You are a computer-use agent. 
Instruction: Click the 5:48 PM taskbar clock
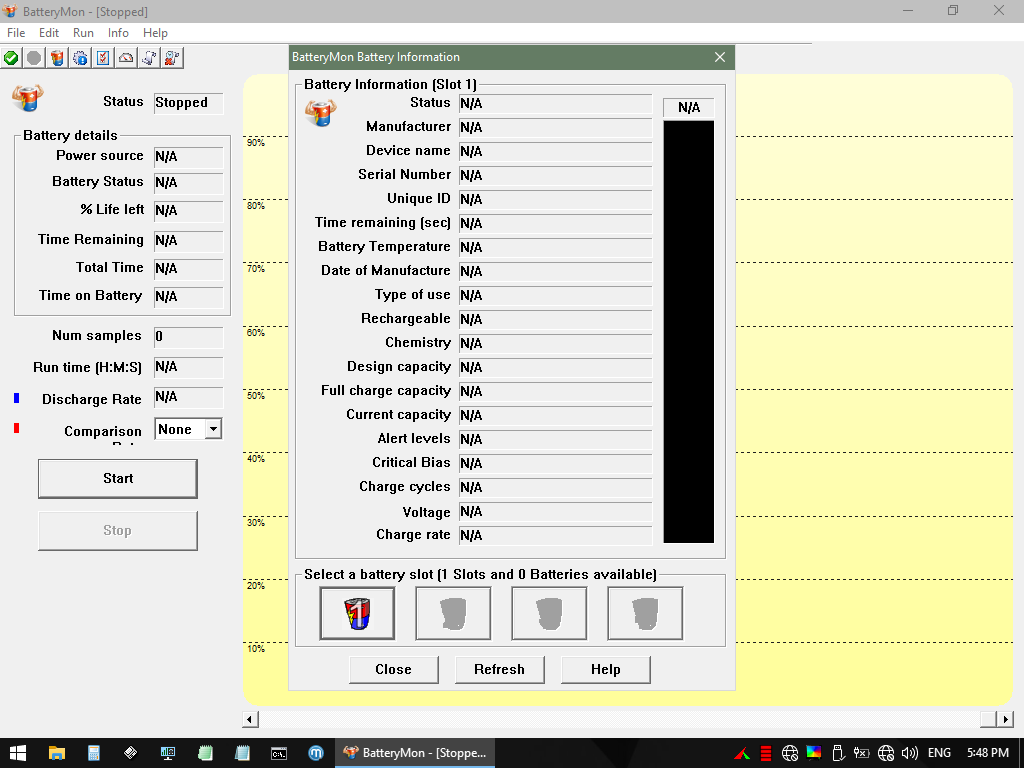pyautogui.click(x=987, y=753)
